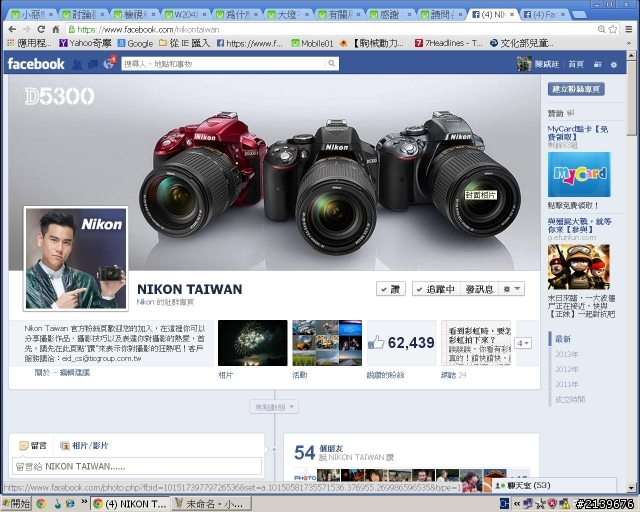Click the 建立粉絲專頁 button
This screenshot has height=512, width=640.
(x=576, y=89)
